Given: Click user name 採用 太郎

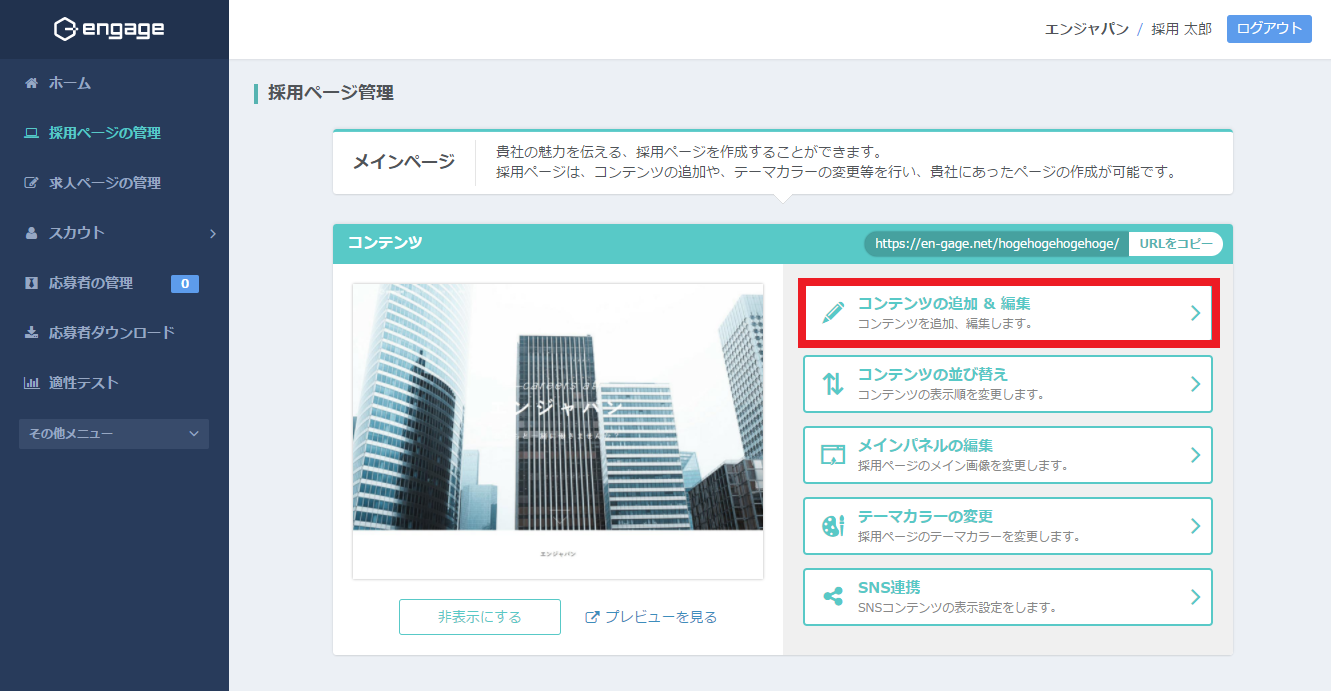Looking at the screenshot, I should point(1181,29).
